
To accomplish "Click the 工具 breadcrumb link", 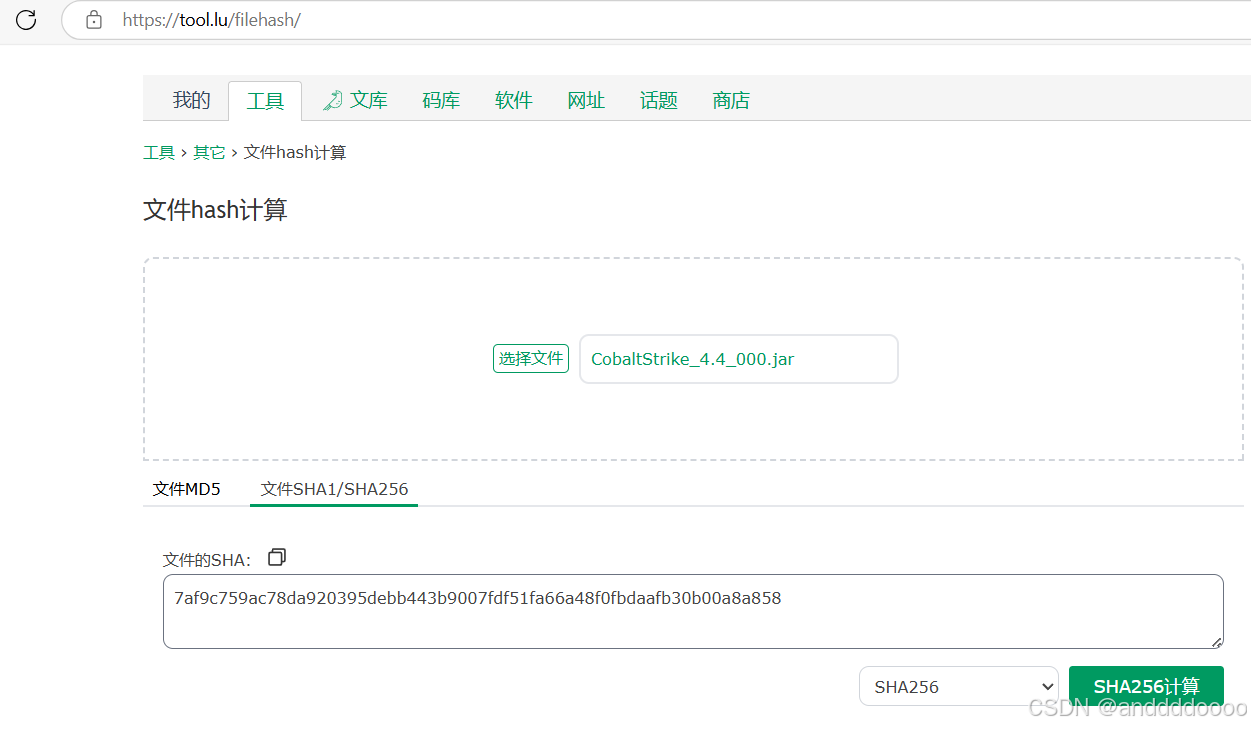I will (159, 153).
